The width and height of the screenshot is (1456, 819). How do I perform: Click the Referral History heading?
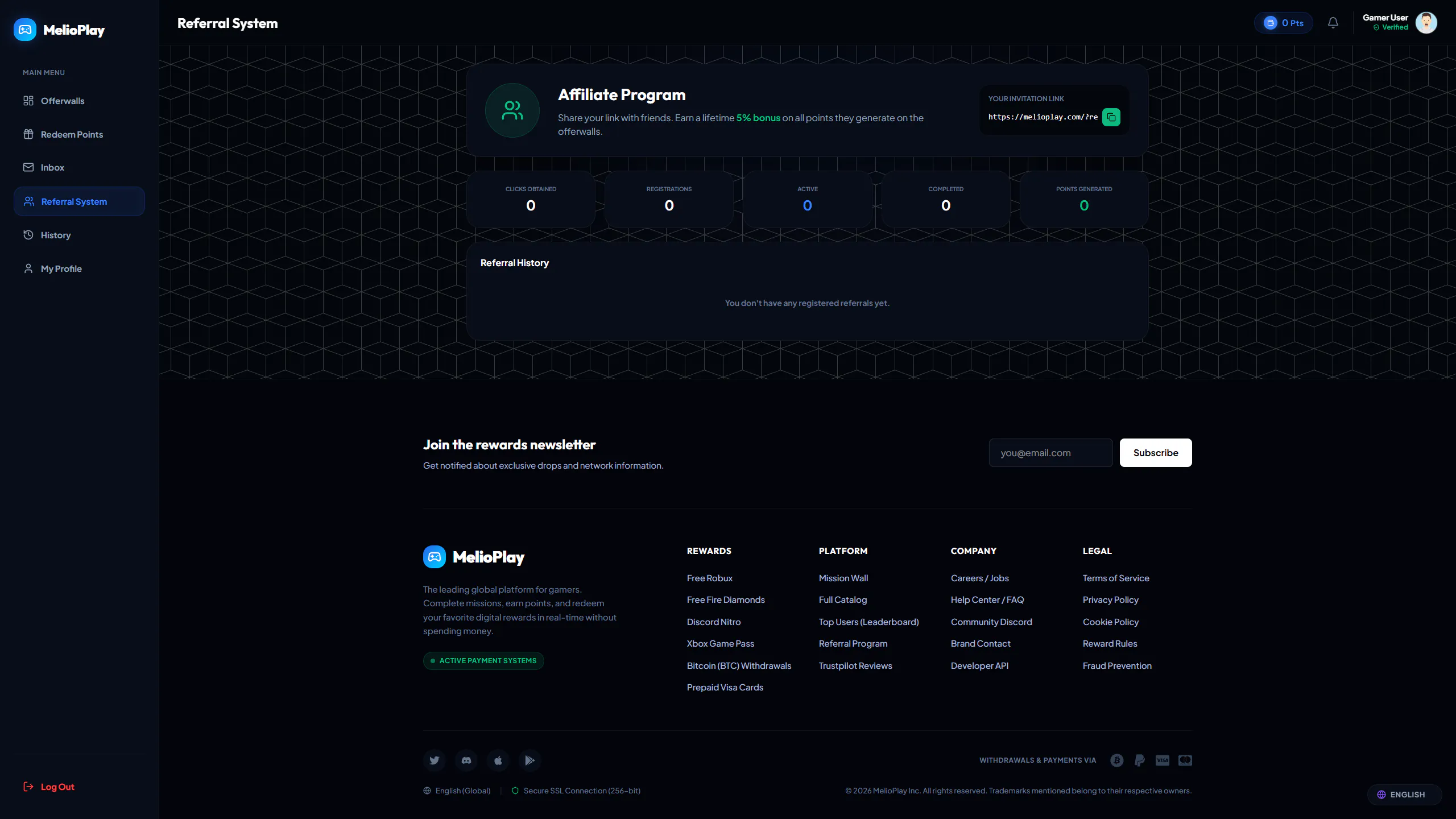515,263
